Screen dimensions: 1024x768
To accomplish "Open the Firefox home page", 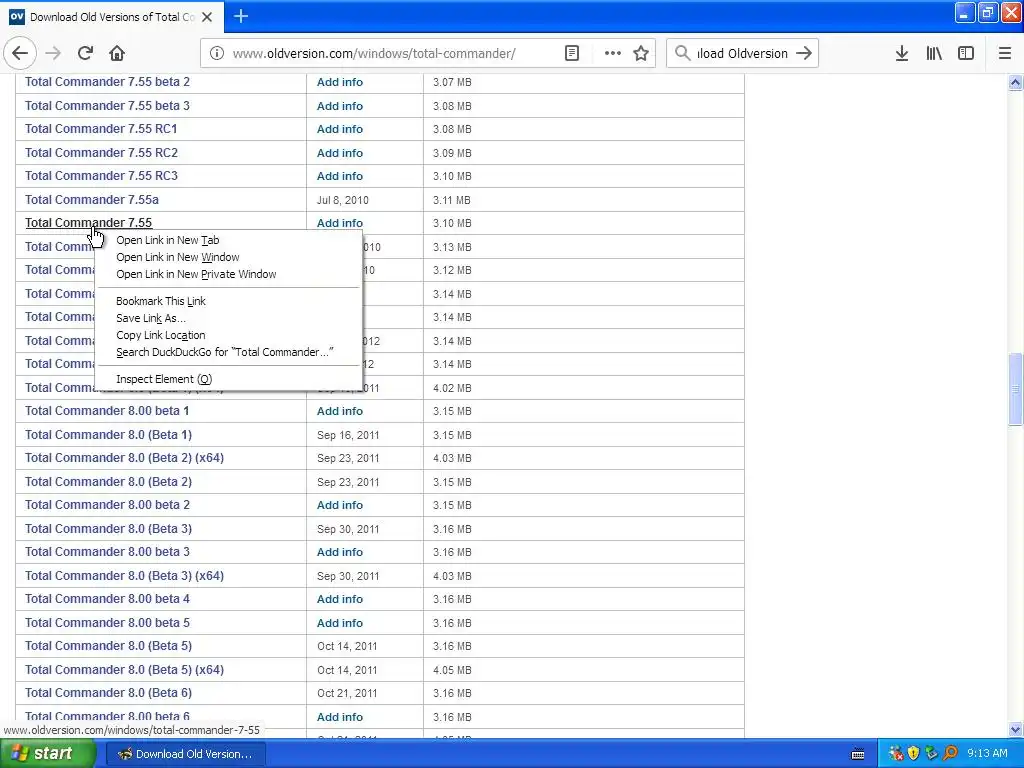I will (117, 54).
